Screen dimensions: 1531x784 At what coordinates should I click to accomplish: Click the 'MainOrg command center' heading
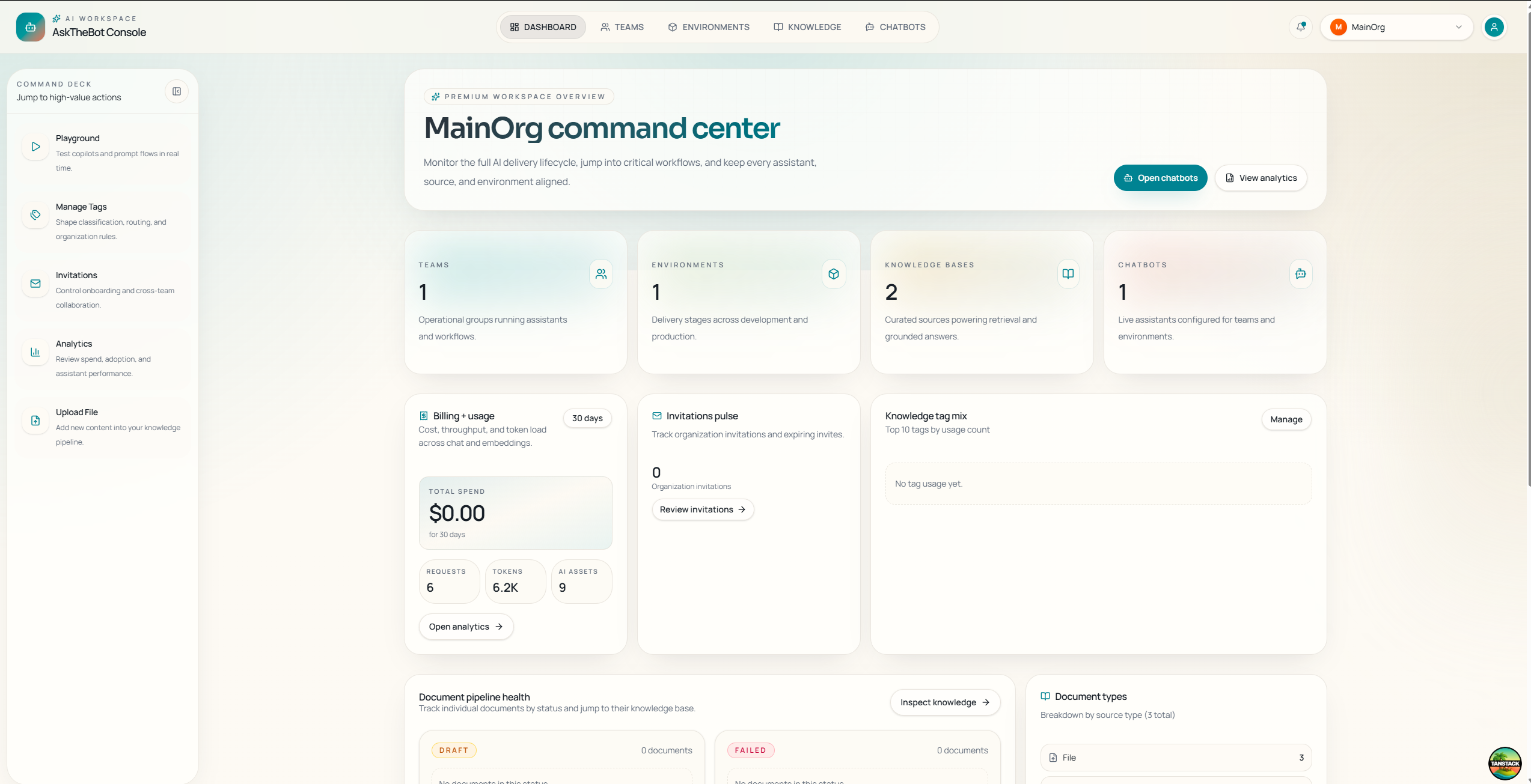(602, 128)
